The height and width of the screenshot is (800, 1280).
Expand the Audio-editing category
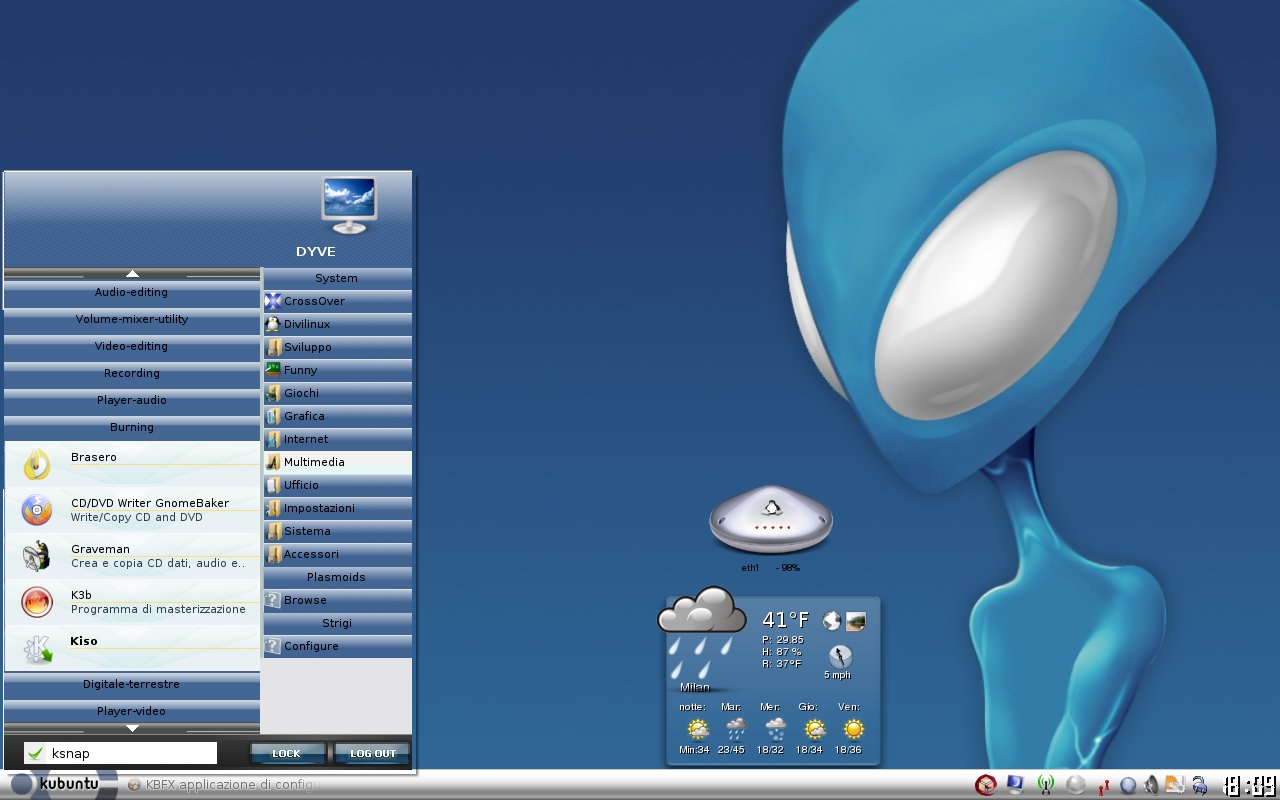point(132,293)
